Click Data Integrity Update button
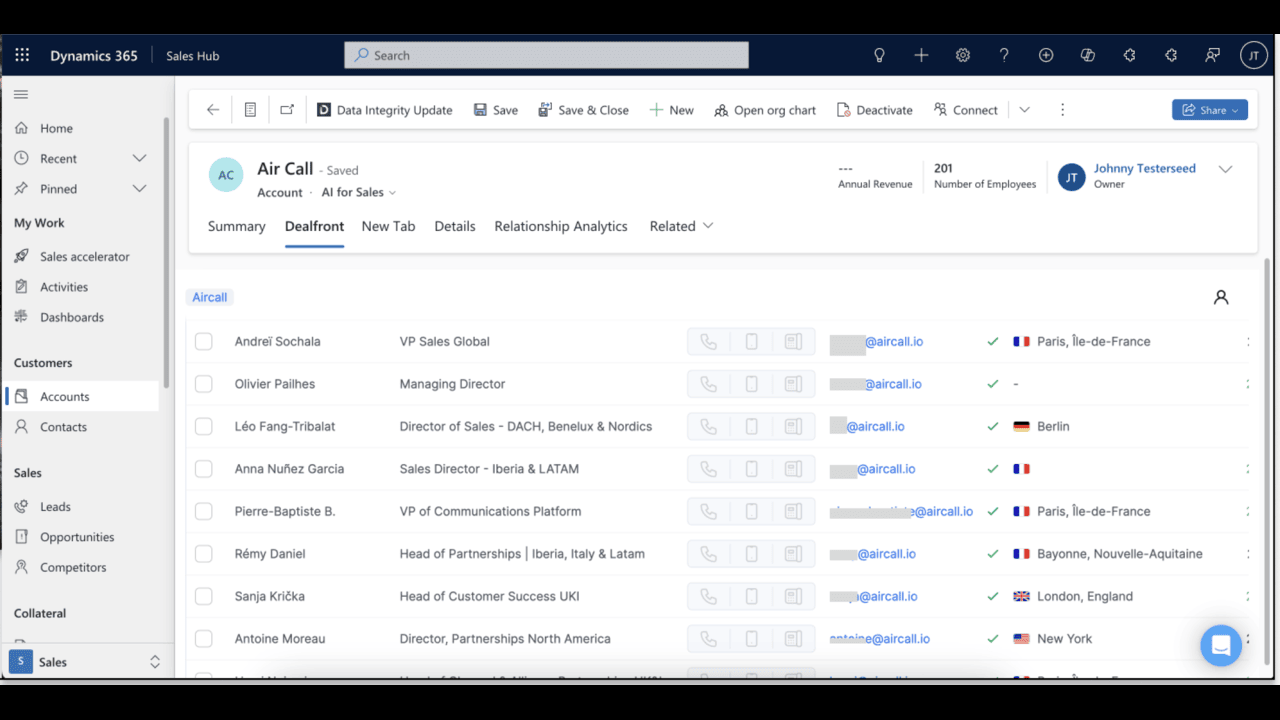1280x720 pixels. click(385, 110)
